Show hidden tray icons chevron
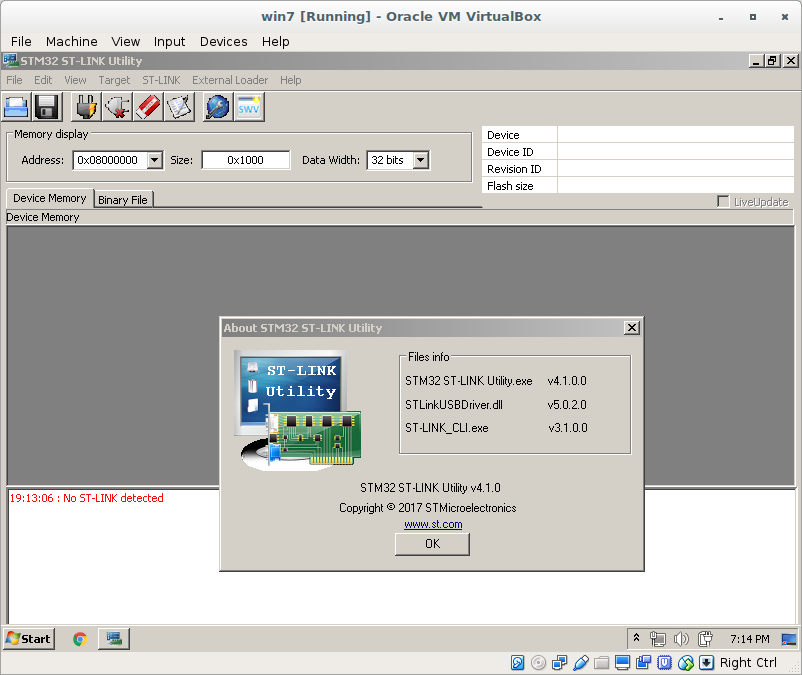The width and height of the screenshot is (802, 675). point(636,638)
